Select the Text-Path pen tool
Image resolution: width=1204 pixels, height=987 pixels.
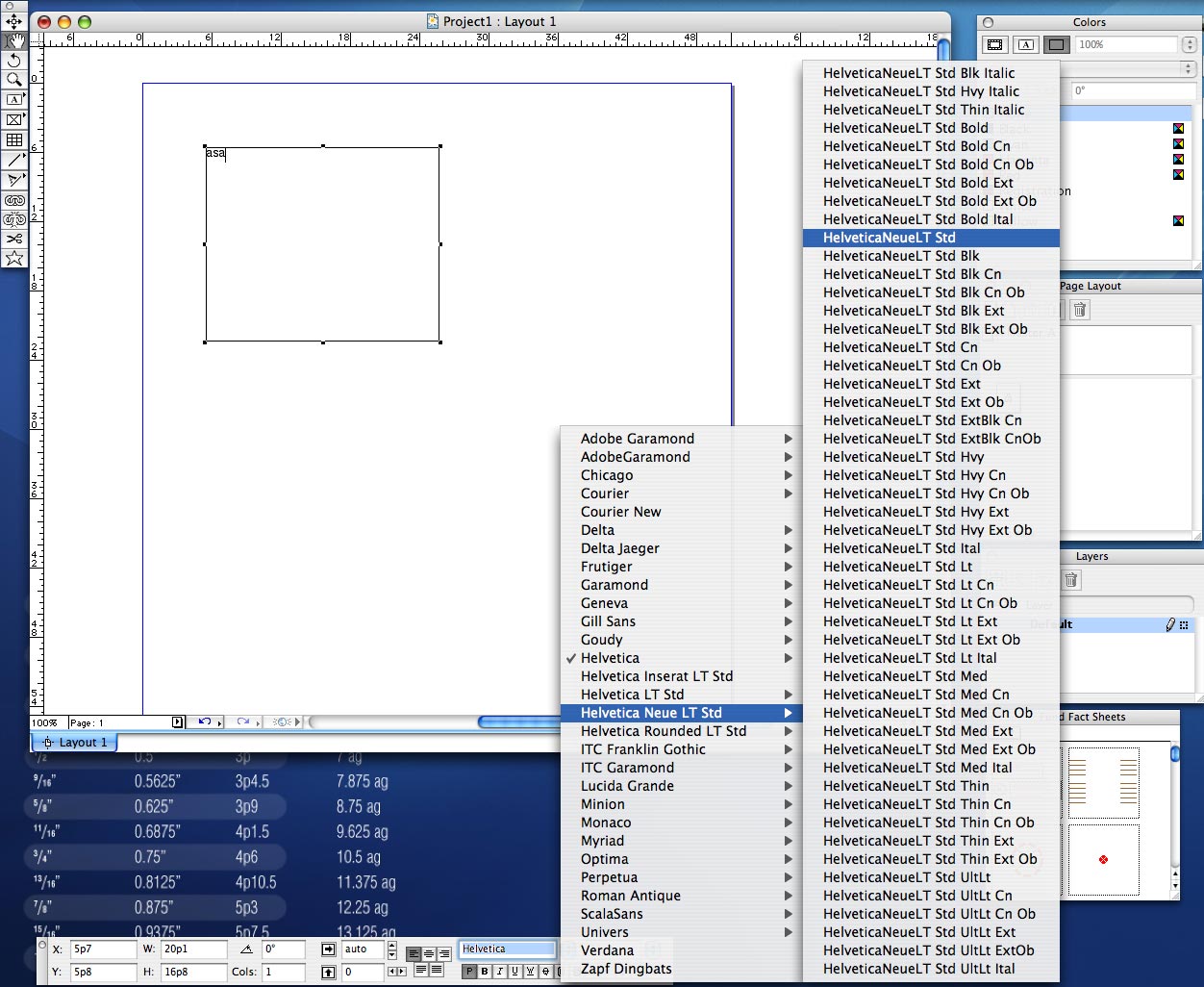tap(14, 180)
